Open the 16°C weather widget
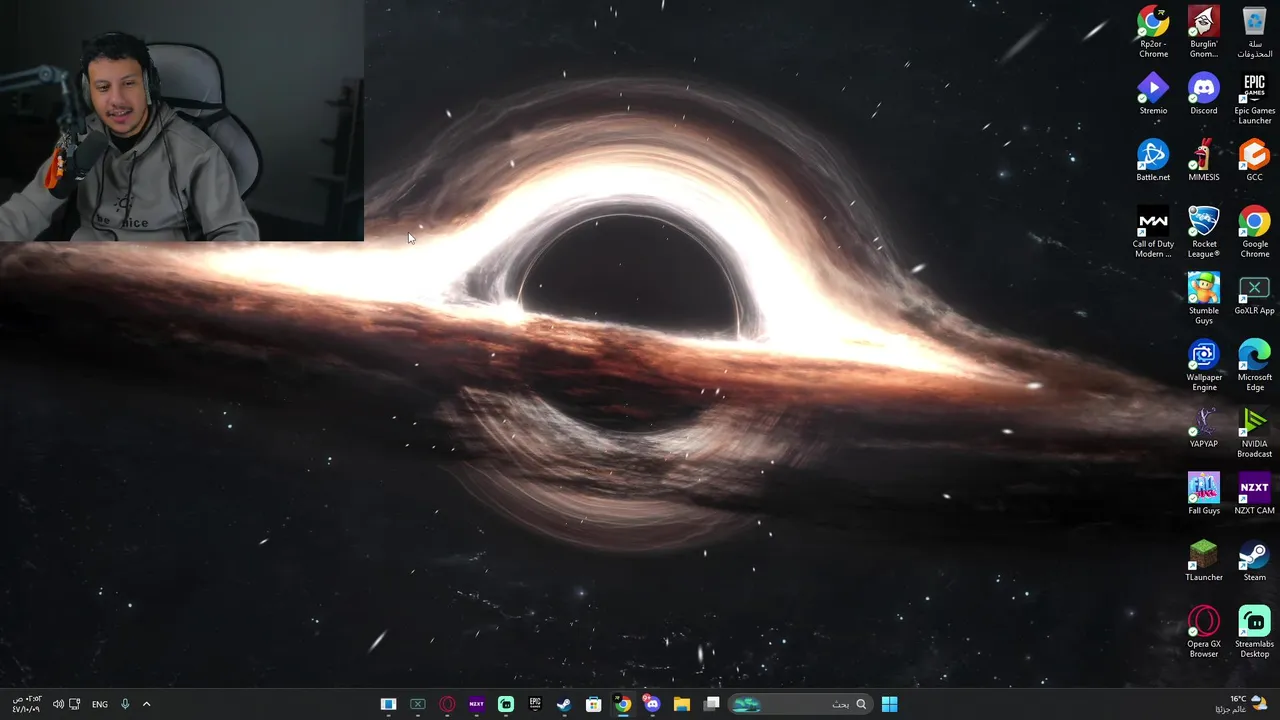 coord(1241,704)
